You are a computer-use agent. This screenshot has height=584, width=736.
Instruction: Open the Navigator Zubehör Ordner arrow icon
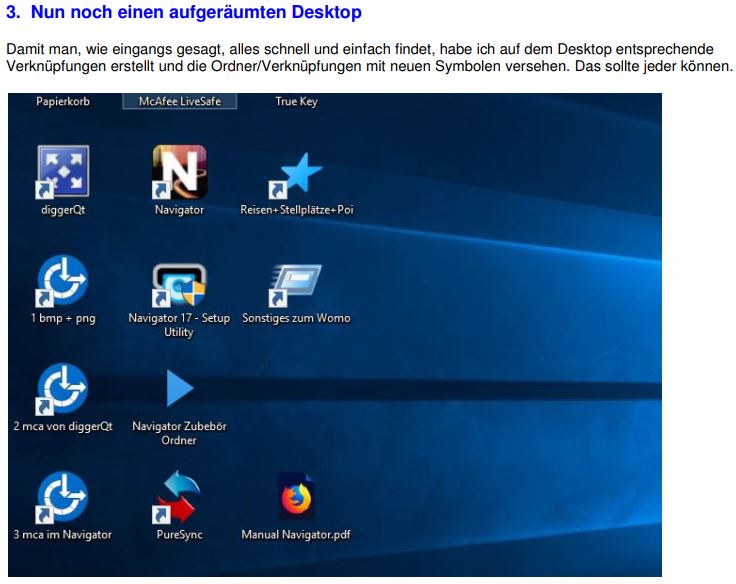tap(179, 389)
